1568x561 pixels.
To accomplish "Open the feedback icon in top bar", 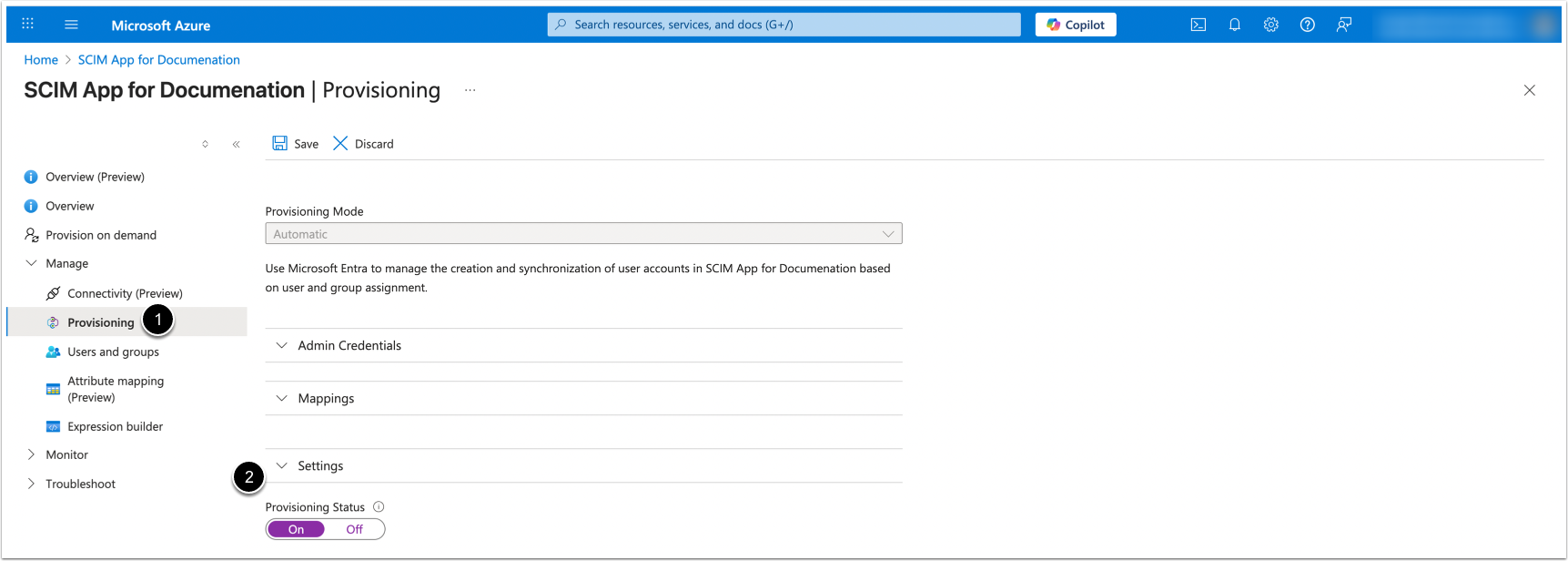I will (1344, 25).
